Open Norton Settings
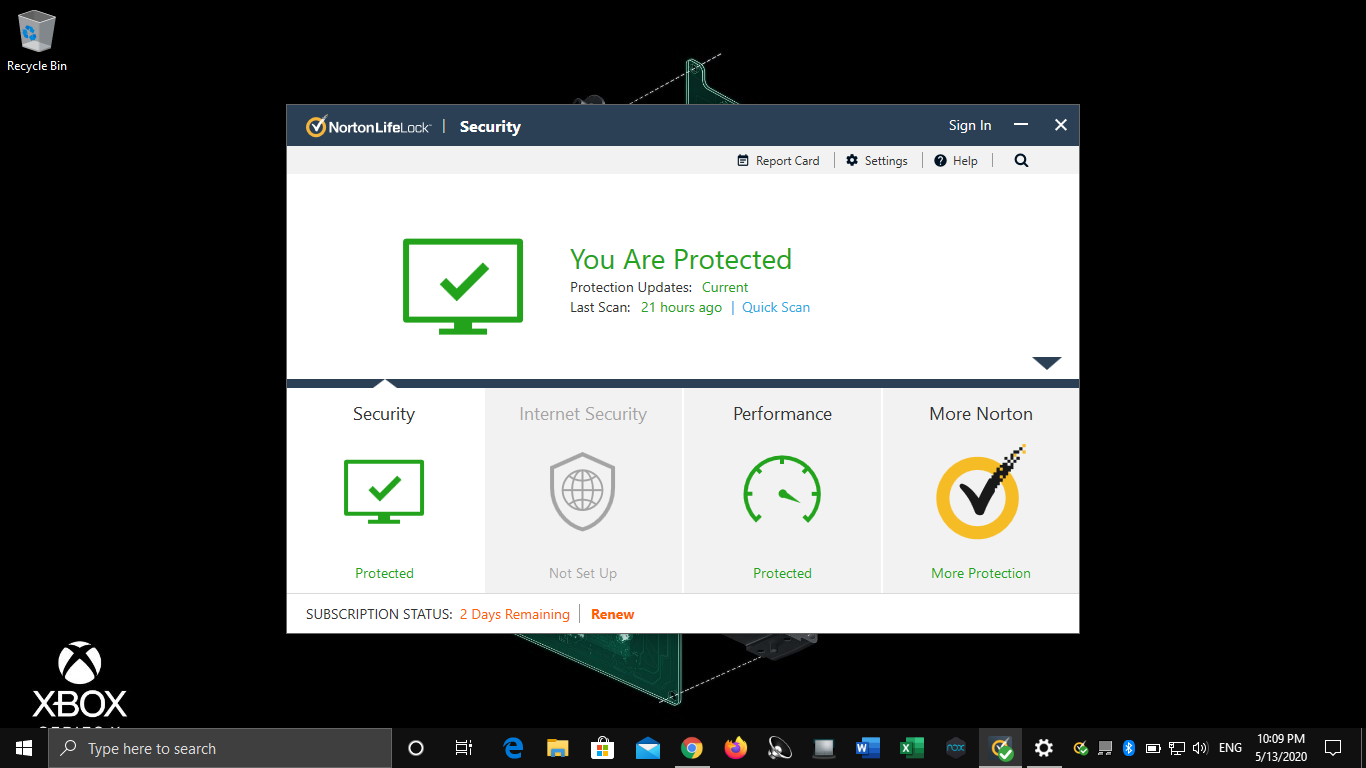1366x768 pixels. point(877,160)
